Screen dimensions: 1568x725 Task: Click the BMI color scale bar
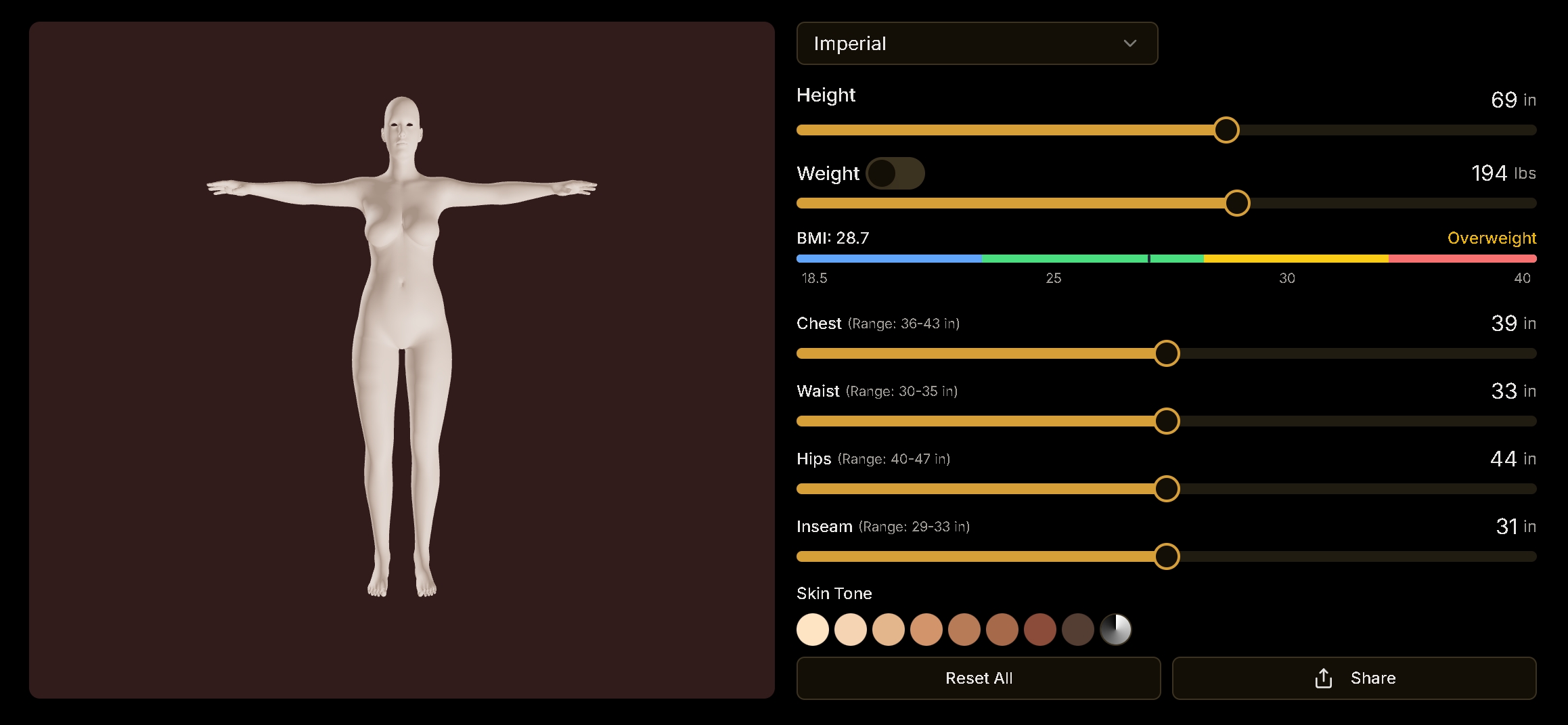[1166, 258]
